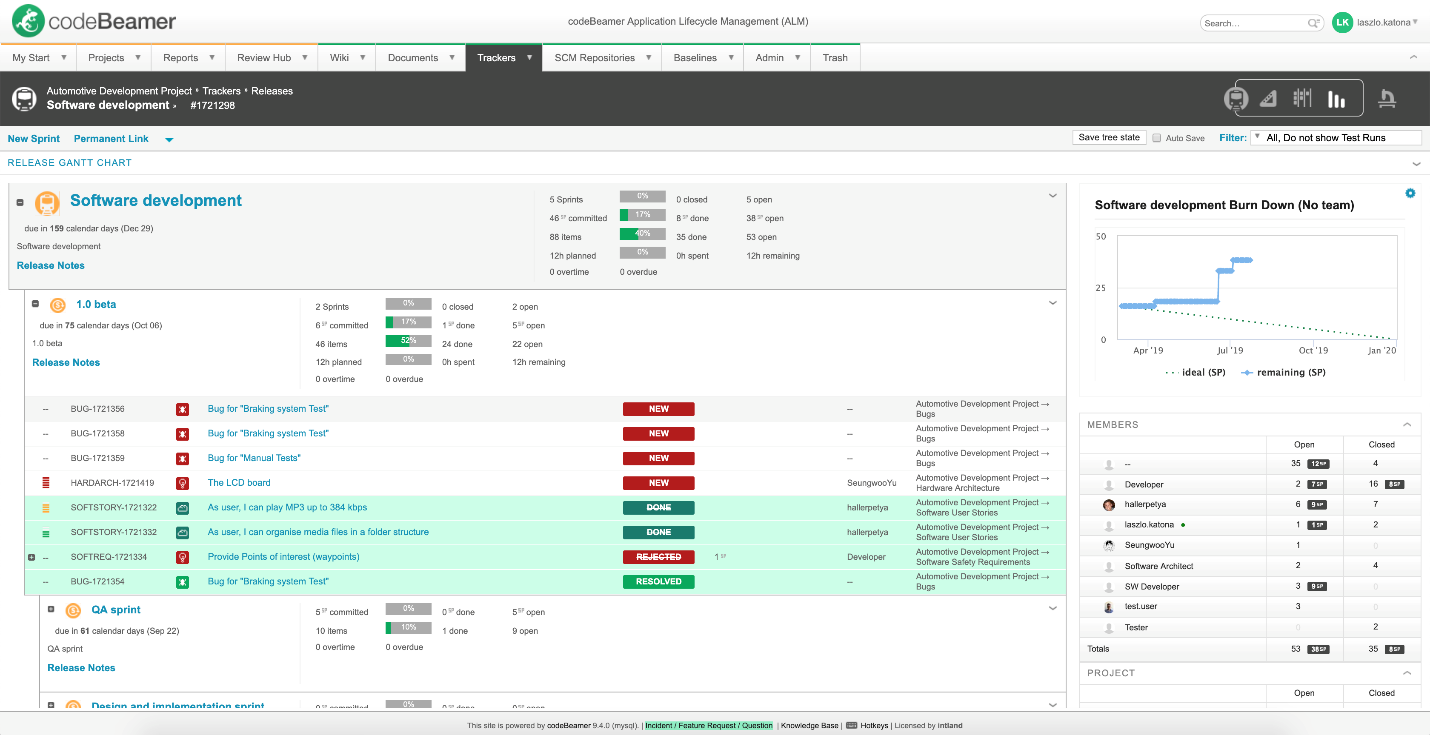The height and width of the screenshot is (735, 1430).
Task: Open the Knowledge Base footer link
Action: (x=810, y=726)
